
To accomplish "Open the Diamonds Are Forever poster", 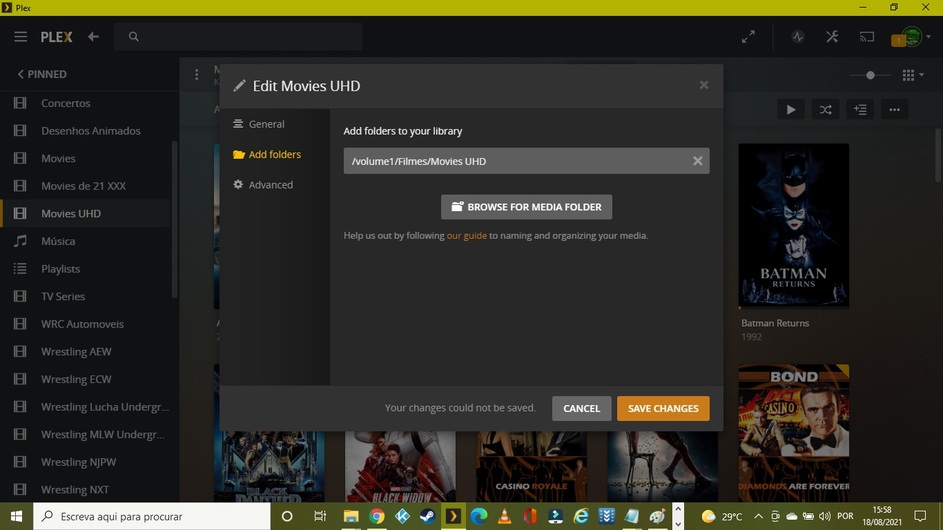I will point(794,433).
